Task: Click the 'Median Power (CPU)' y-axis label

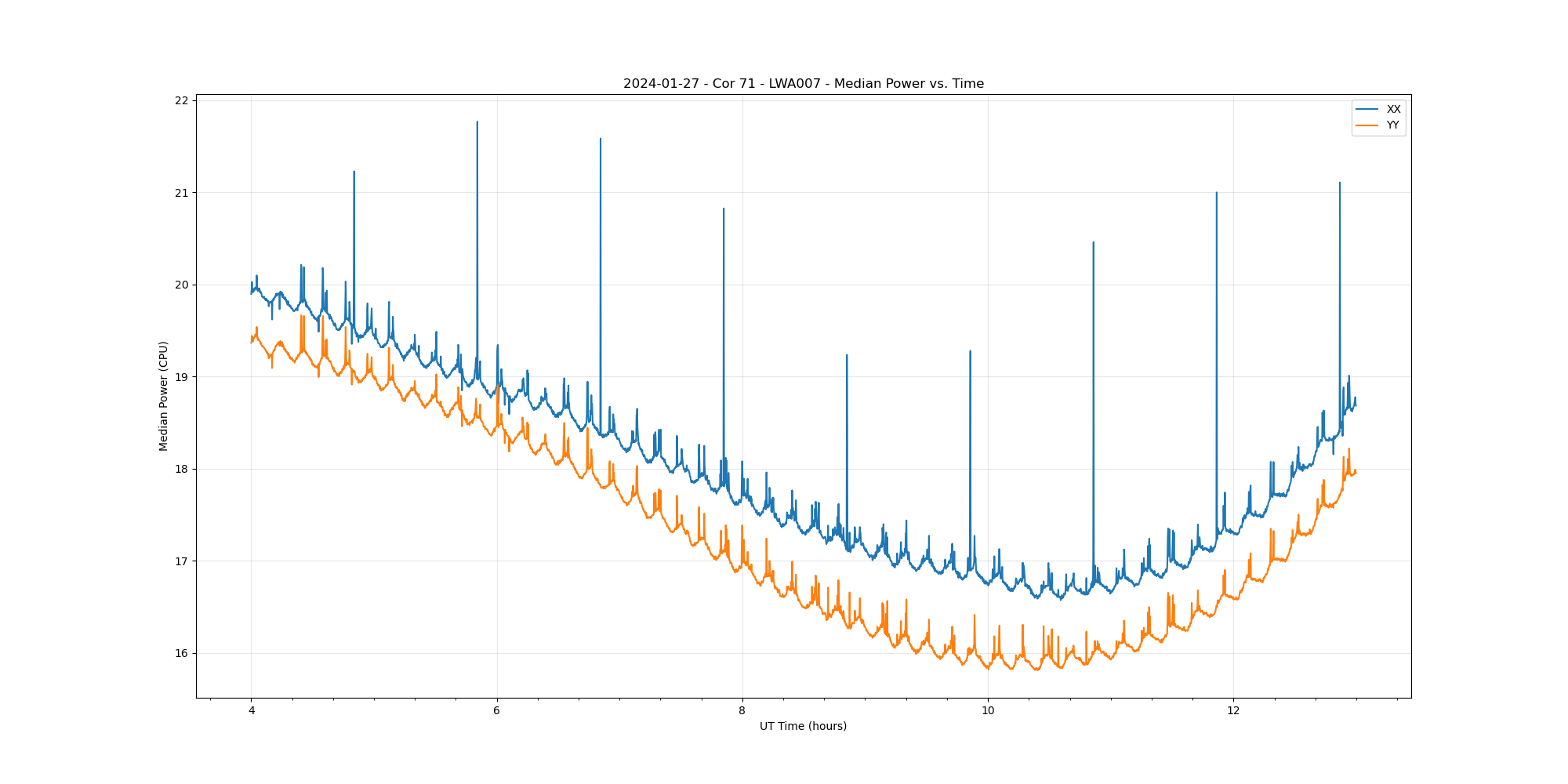Action: 164,396
